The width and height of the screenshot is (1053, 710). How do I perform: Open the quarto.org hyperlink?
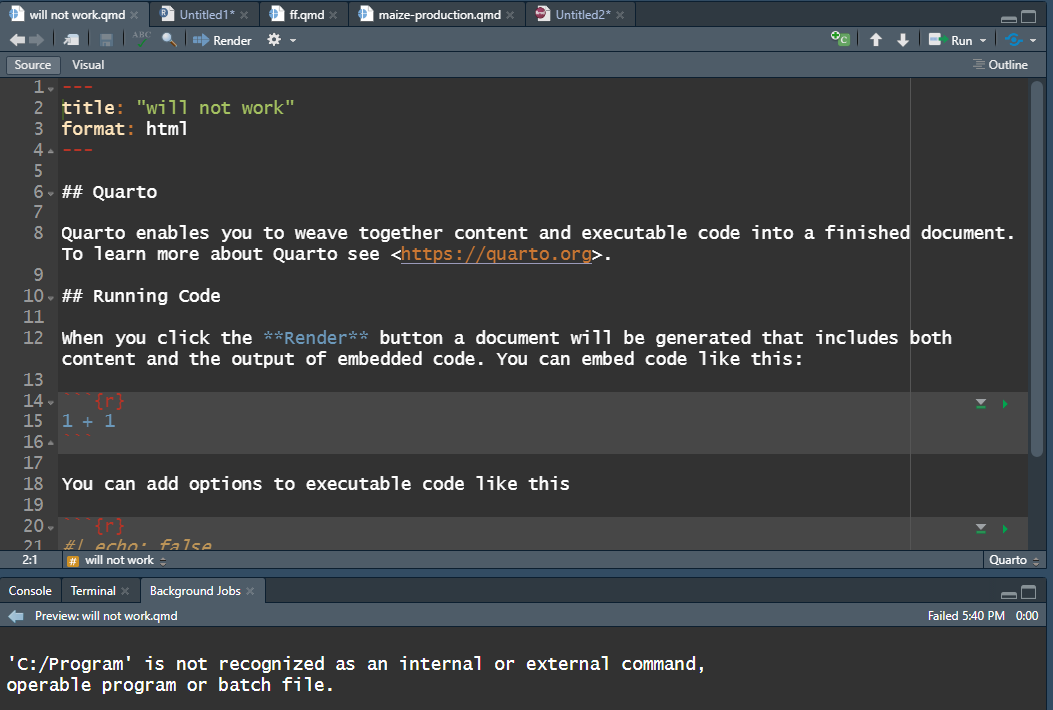pyautogui.click(x=496, y=254)
